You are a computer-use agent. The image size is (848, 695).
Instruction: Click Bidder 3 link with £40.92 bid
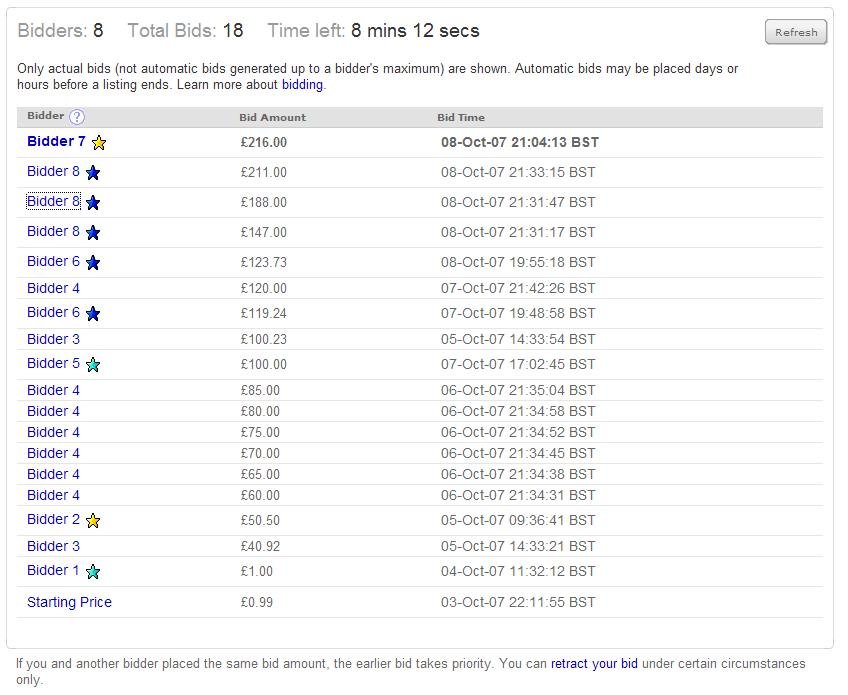53,546
